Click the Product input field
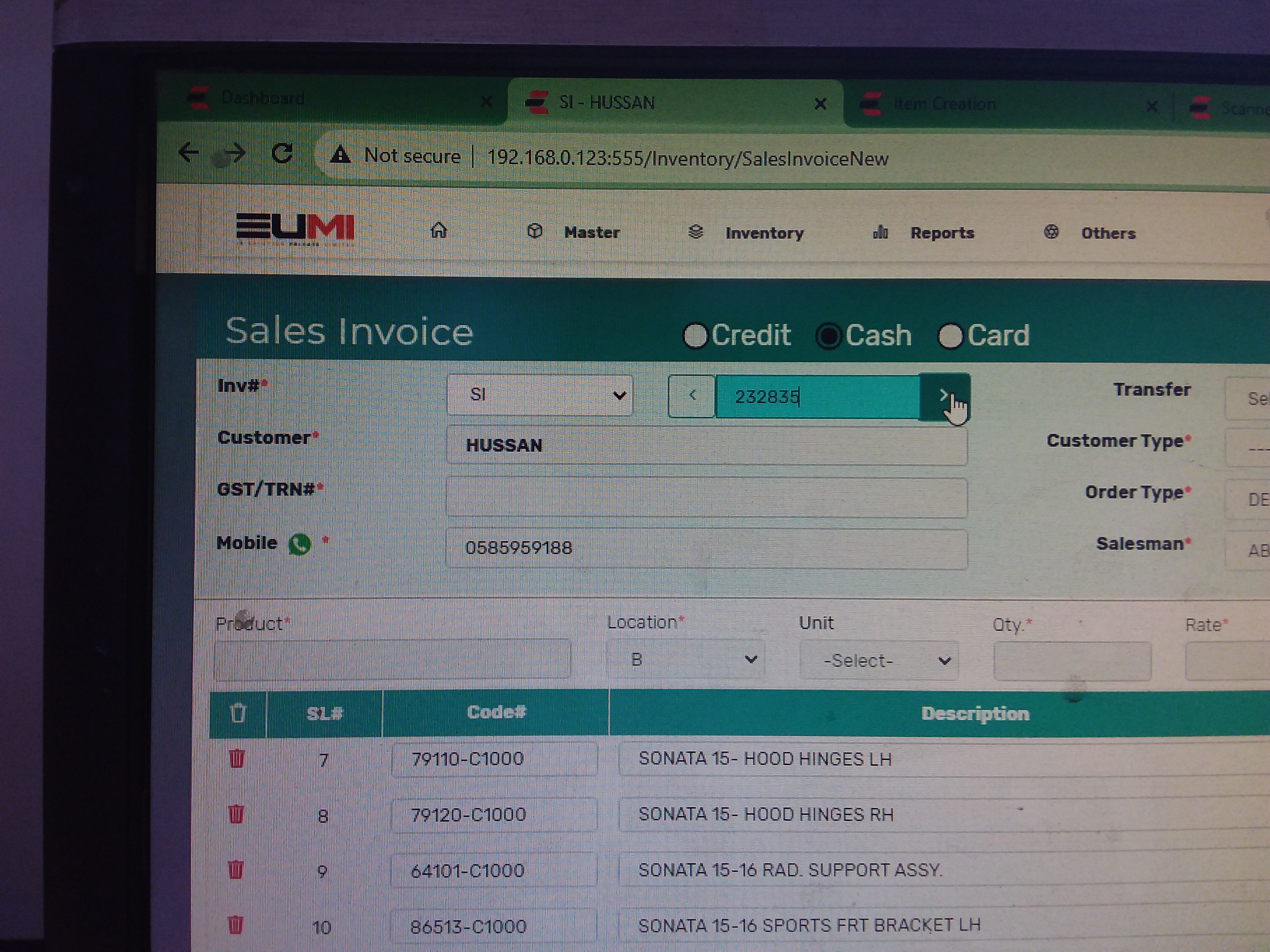Viewport: 1270px width, 952px height. tap(393, 659)
